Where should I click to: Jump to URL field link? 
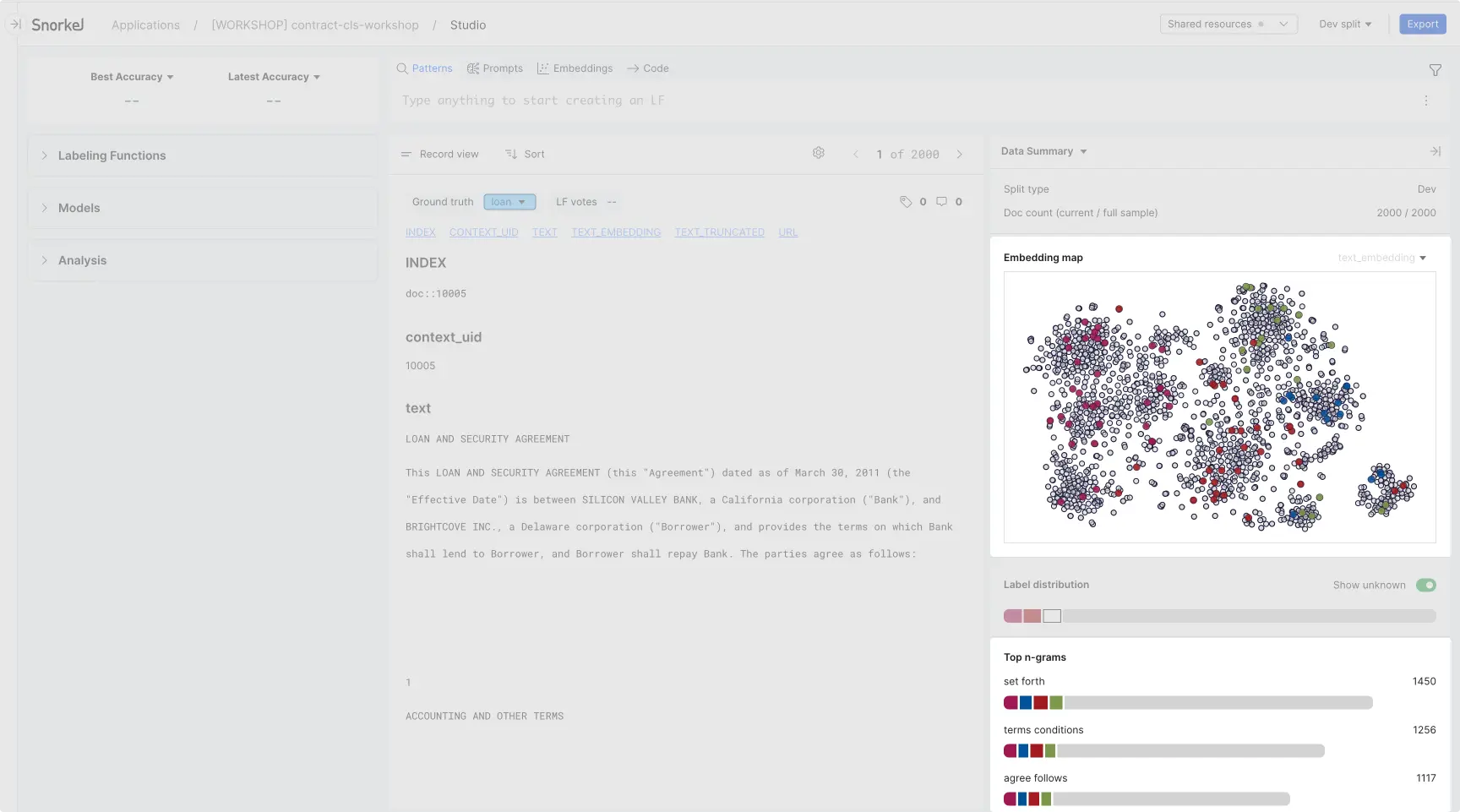(x=788, y=232)
